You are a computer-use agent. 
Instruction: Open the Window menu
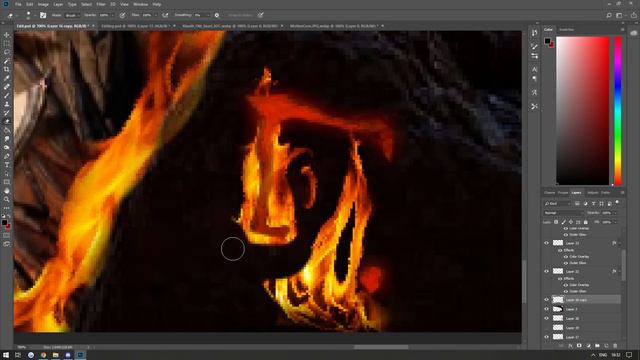[x=140, y=4]
